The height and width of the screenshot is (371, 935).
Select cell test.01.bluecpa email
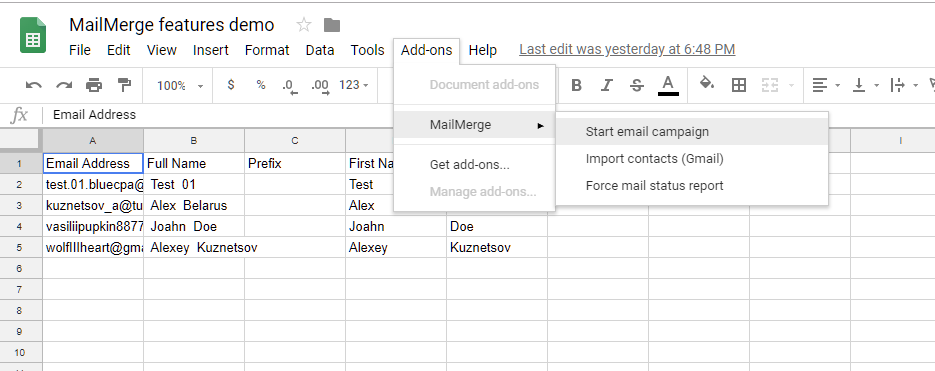tap(93, 184)
